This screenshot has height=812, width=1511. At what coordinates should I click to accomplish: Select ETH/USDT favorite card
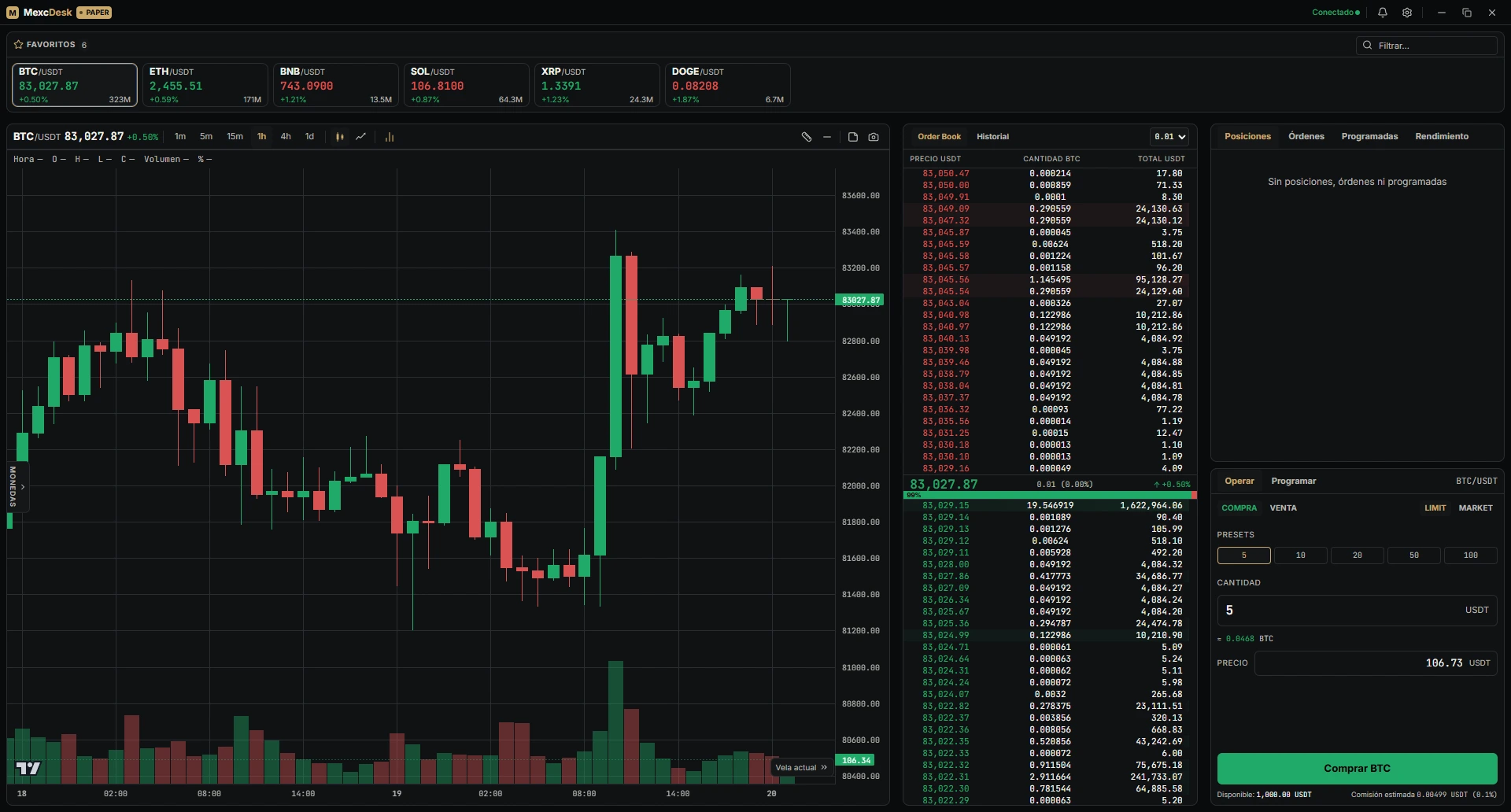(x=205, y=85)
